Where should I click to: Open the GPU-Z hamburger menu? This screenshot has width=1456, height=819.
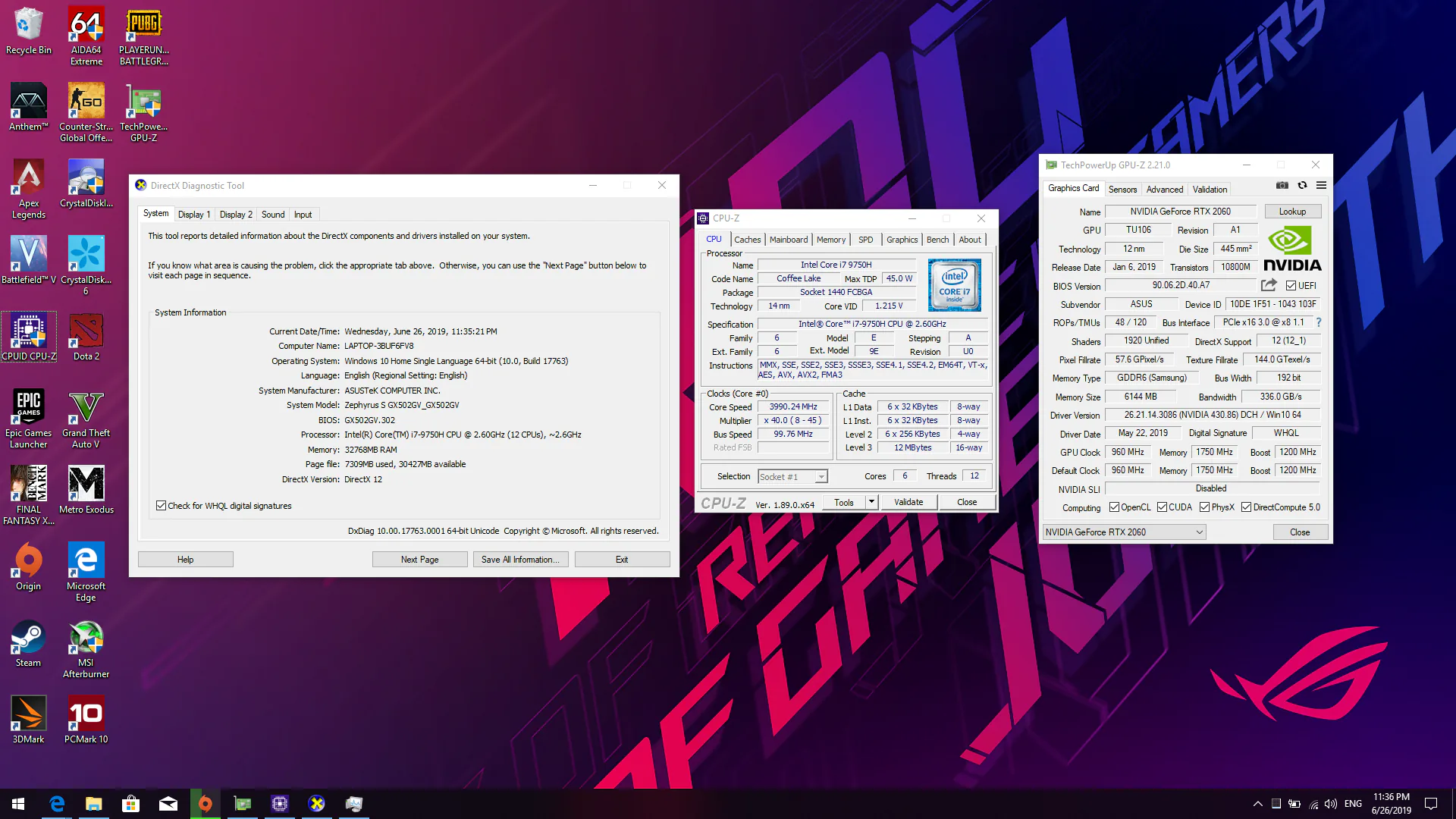click(x=1321, y=185)
